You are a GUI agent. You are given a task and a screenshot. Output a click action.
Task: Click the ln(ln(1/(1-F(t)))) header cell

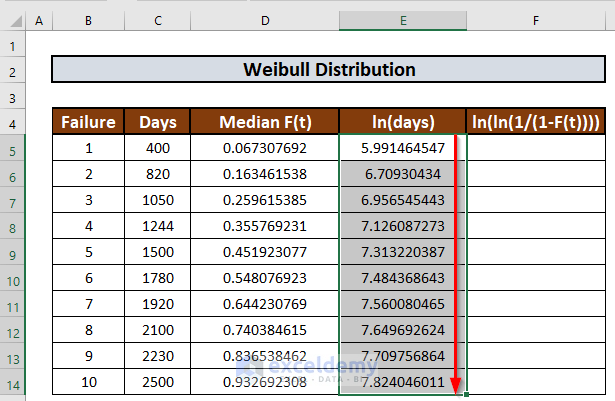coord(537,123)
